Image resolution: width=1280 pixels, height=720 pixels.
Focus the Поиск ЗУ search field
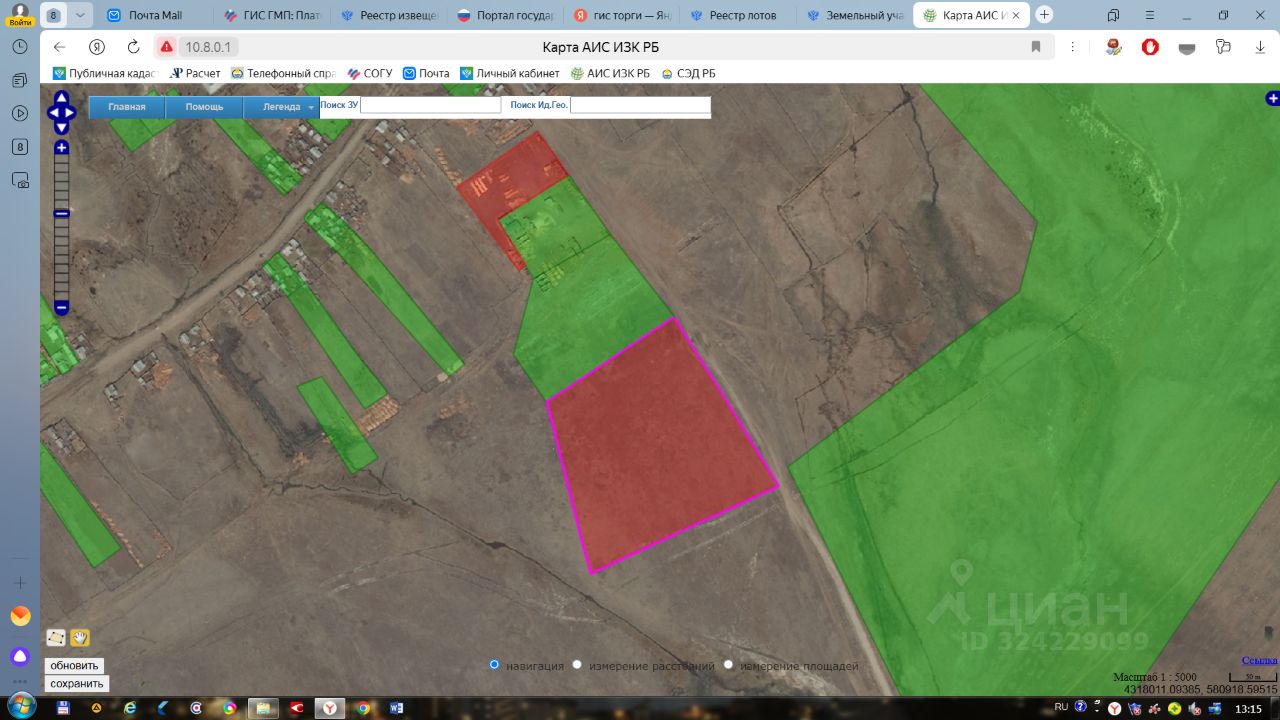[x=430, y=105]
